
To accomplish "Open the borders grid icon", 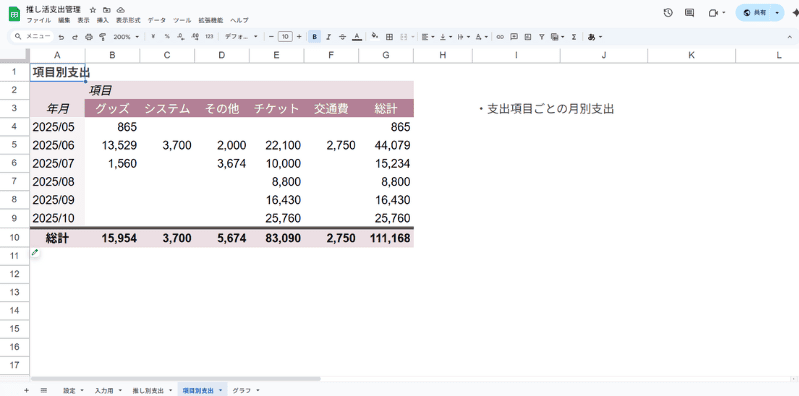I will pos(389,37).
